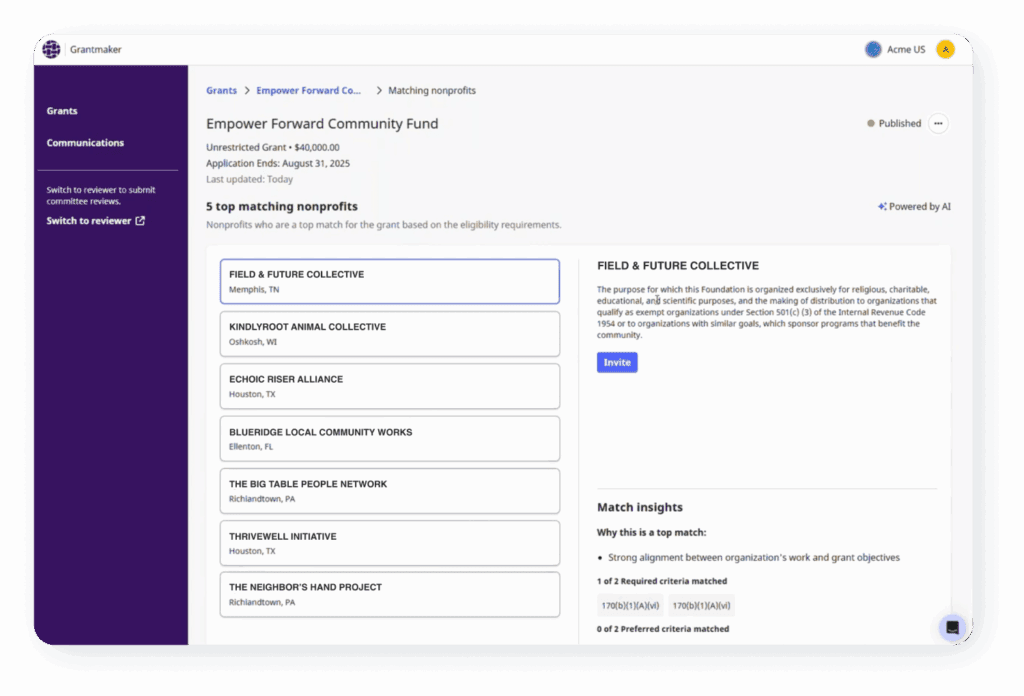This screenshot has width=1024, height=696.
Task: Select the FIELD & FUTURE COLLECTIVE card
Action: pos(389,281)
